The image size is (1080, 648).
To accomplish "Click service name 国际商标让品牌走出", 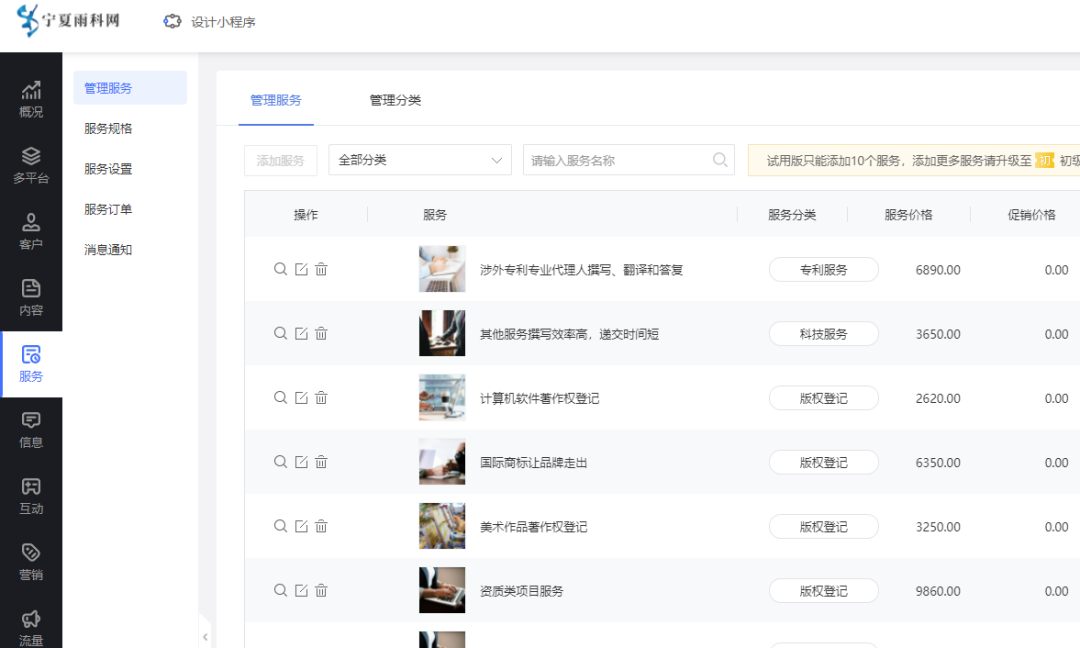I will [x=534, y=463].
